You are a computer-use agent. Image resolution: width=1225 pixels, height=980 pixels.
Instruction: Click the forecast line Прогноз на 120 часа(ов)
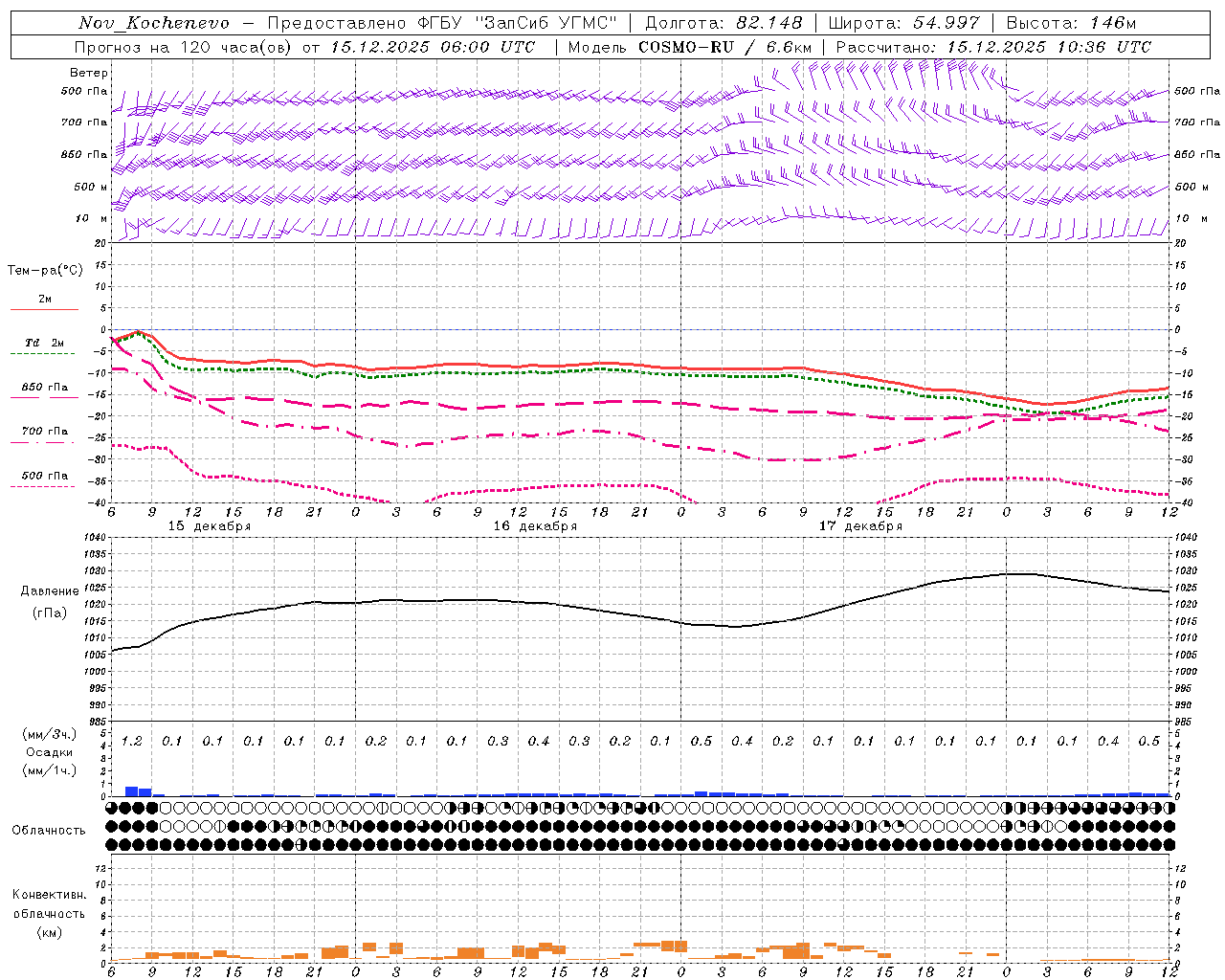point(184,47)
